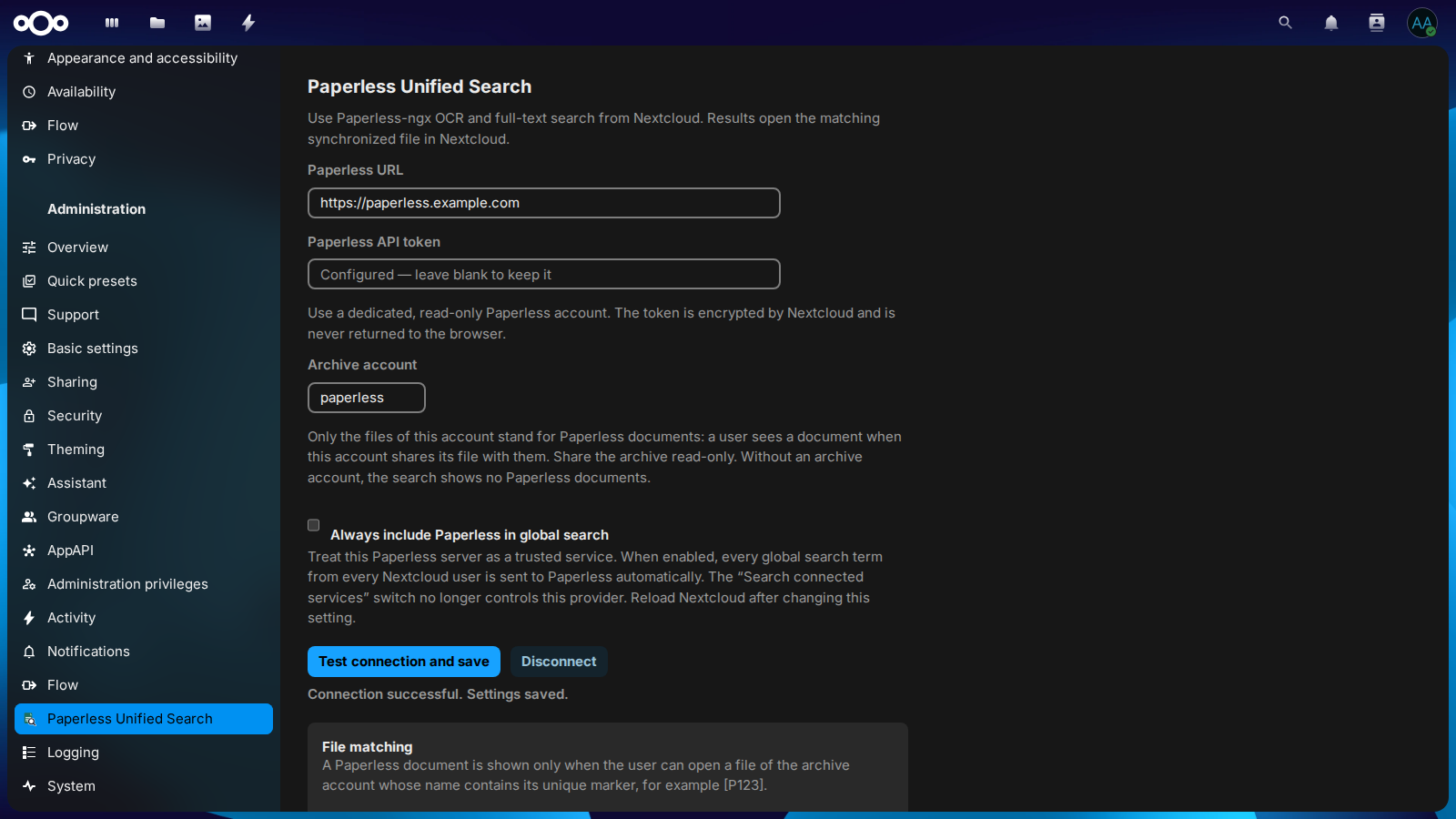
Task: Click the Disconnect button
Action: (x=559, y=662)
